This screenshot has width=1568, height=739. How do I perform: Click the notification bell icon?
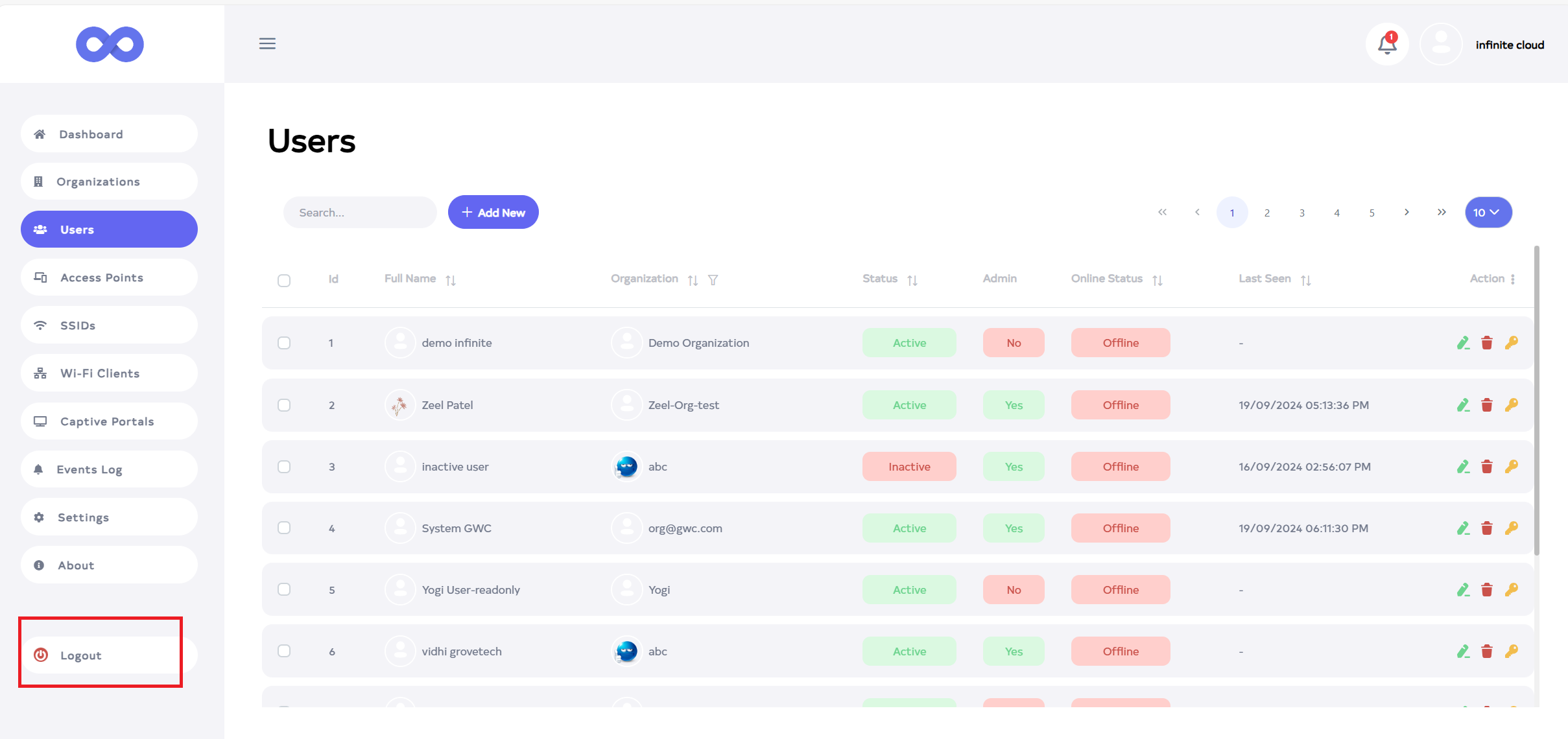[1386, 44]
